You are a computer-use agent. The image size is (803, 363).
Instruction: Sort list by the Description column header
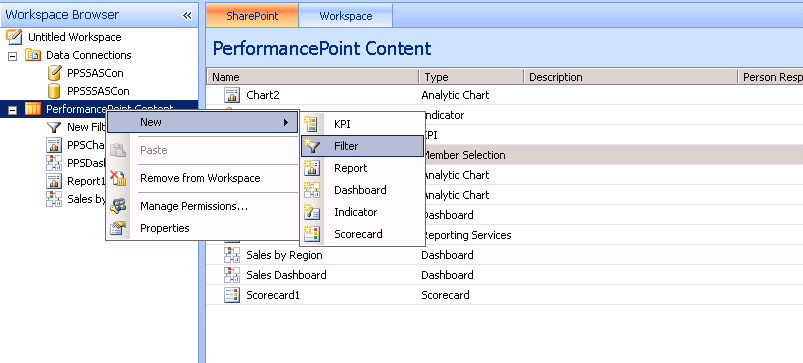click(630, 77)
